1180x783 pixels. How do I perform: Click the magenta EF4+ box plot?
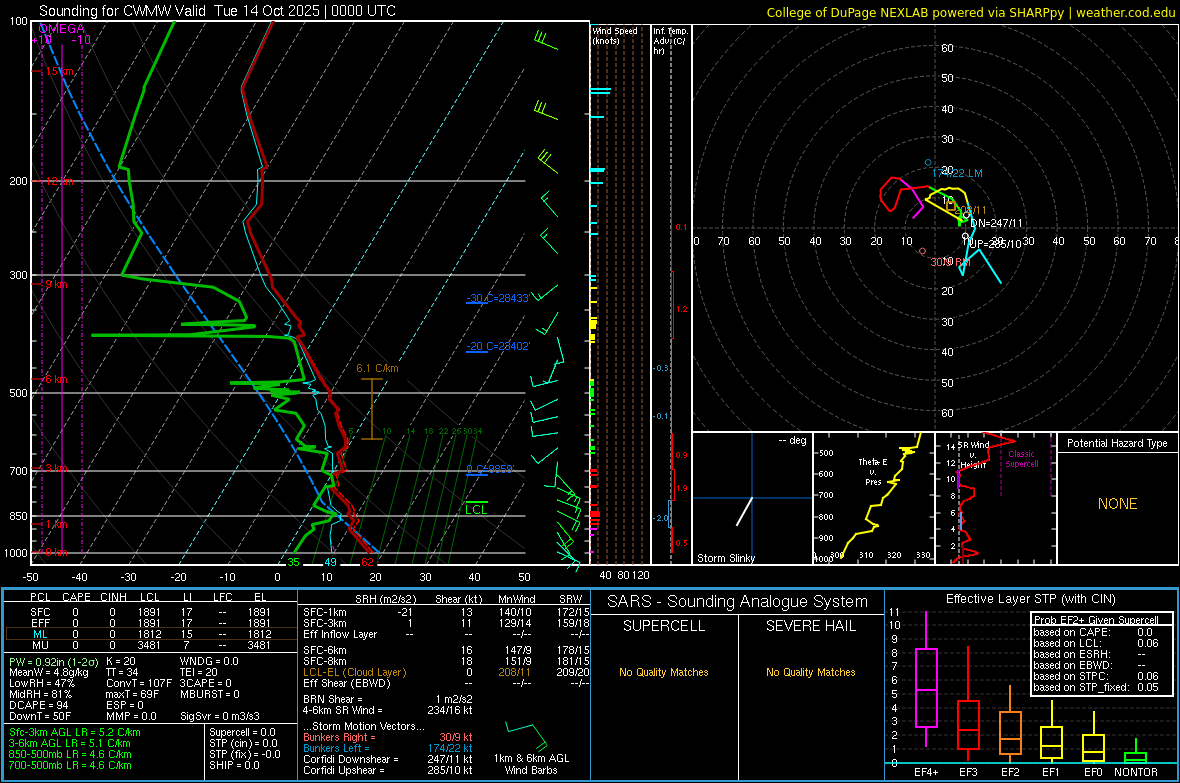926,680
